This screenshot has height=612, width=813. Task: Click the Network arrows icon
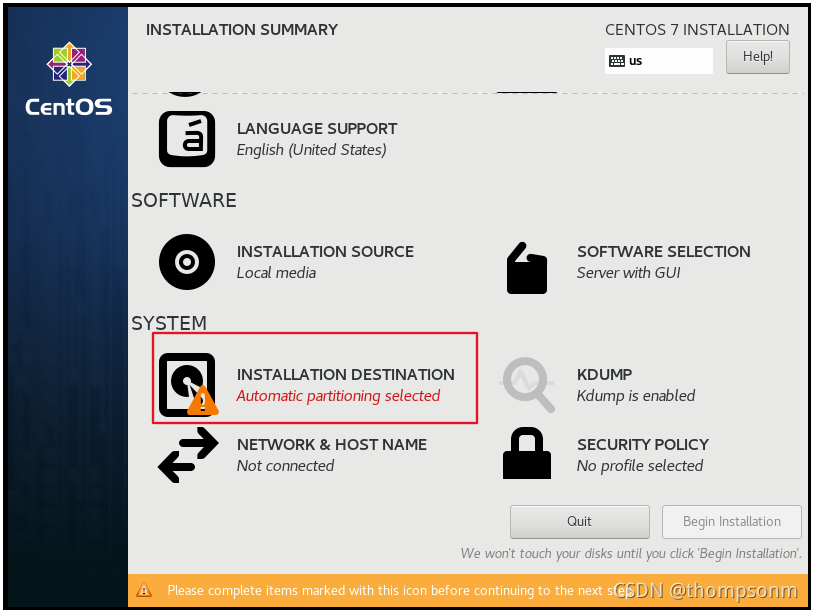pos(188,455)
